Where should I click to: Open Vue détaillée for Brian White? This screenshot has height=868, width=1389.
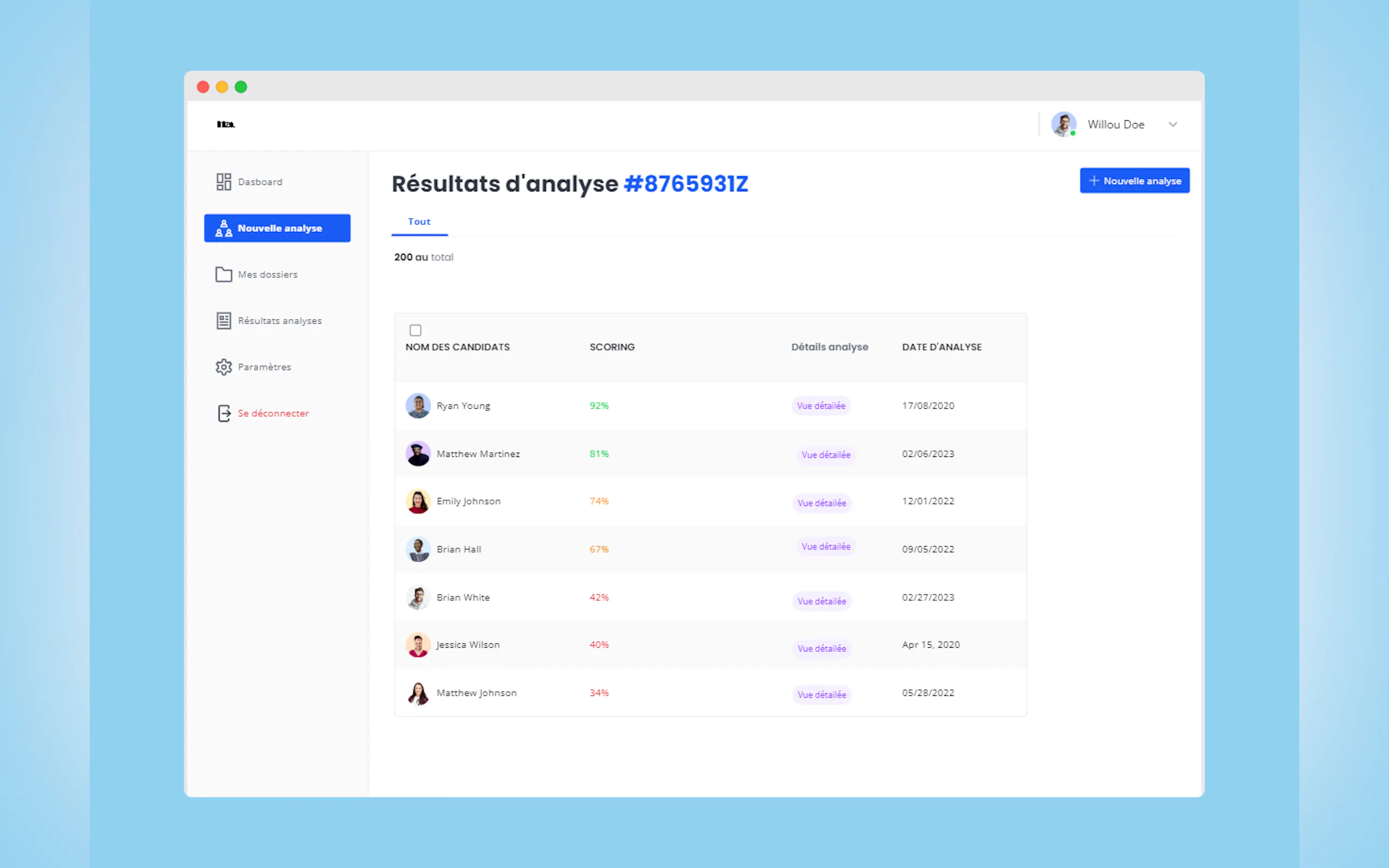coord(822,601)
